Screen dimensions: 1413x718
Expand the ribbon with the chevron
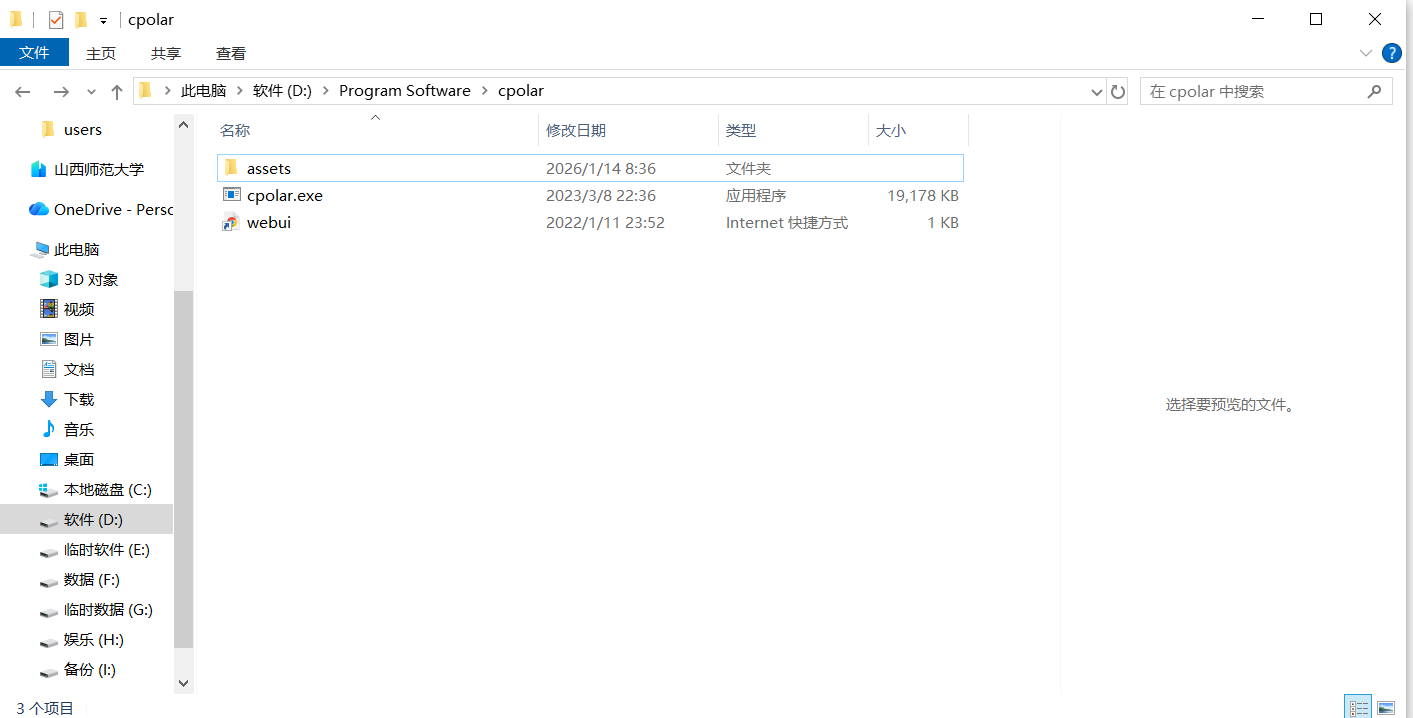pyautogui.click(x=1366, y=53)
